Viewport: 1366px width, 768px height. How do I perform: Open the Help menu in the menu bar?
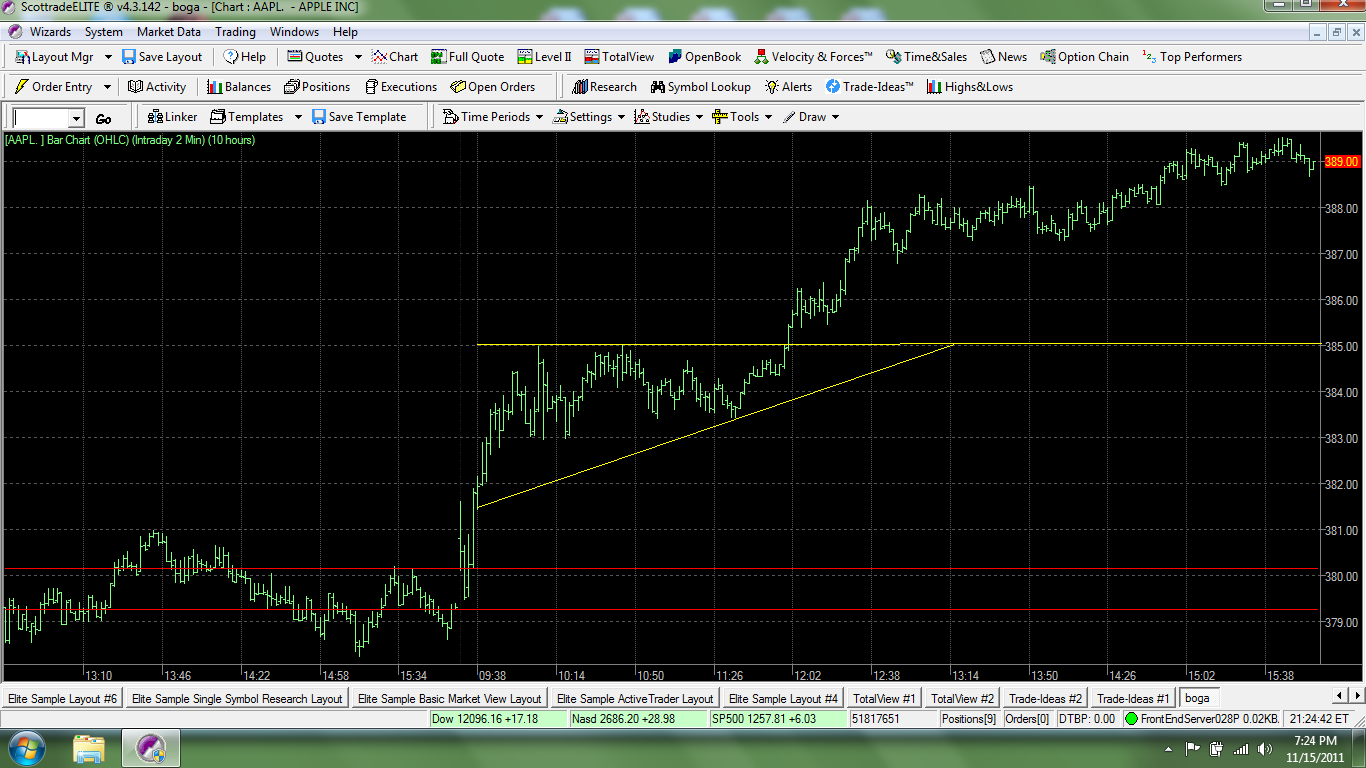point(345,32)
